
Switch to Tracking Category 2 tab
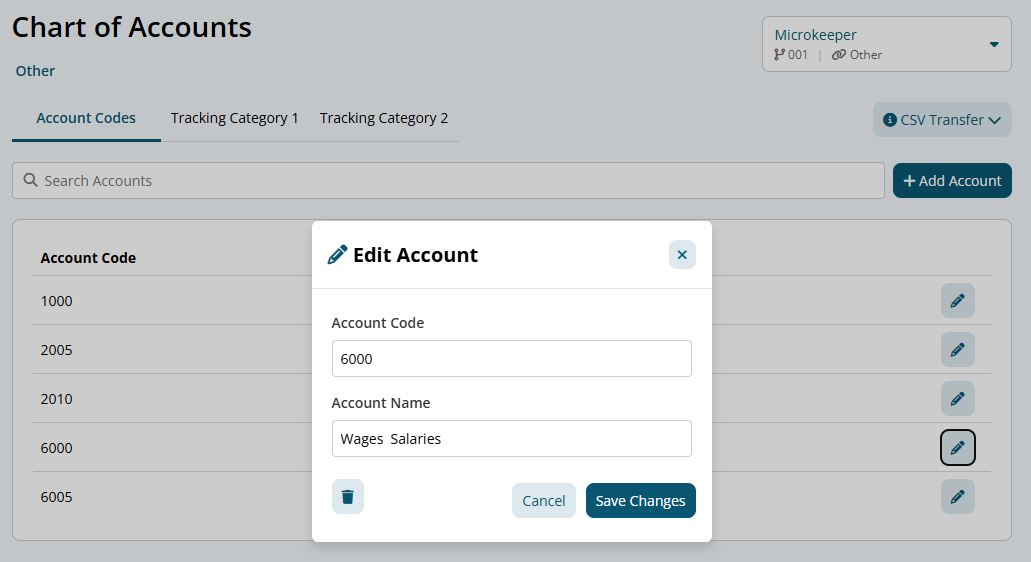pos(384,118)
